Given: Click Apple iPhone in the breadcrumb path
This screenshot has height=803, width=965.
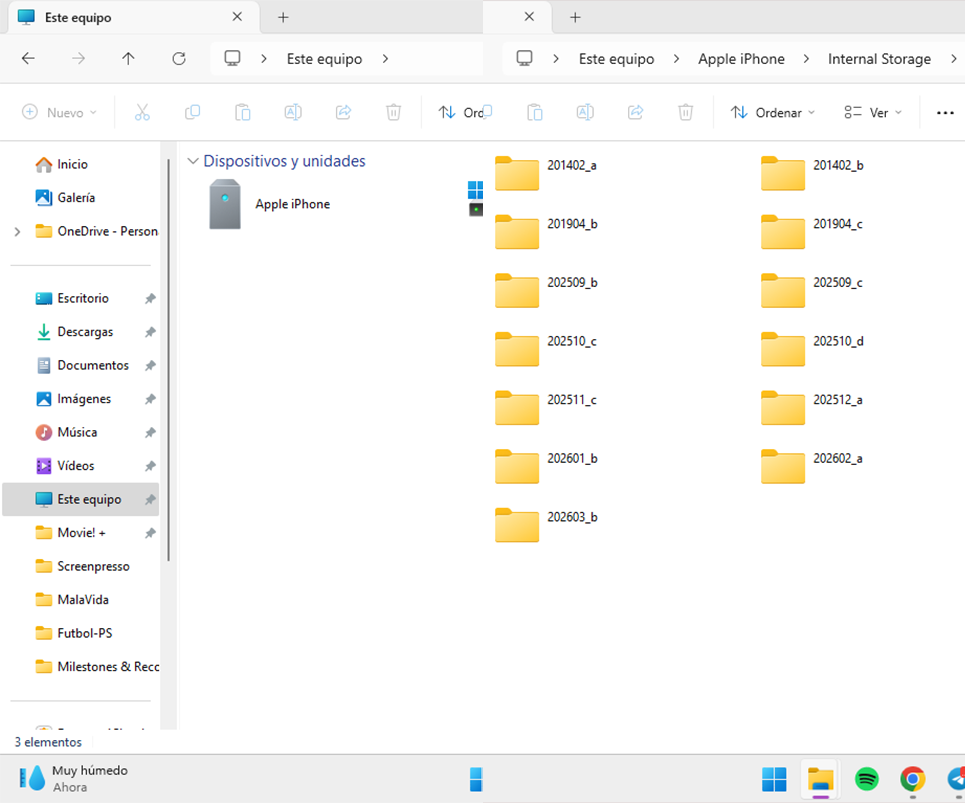Looking at the screenshot, I should (x=741, y=59).
